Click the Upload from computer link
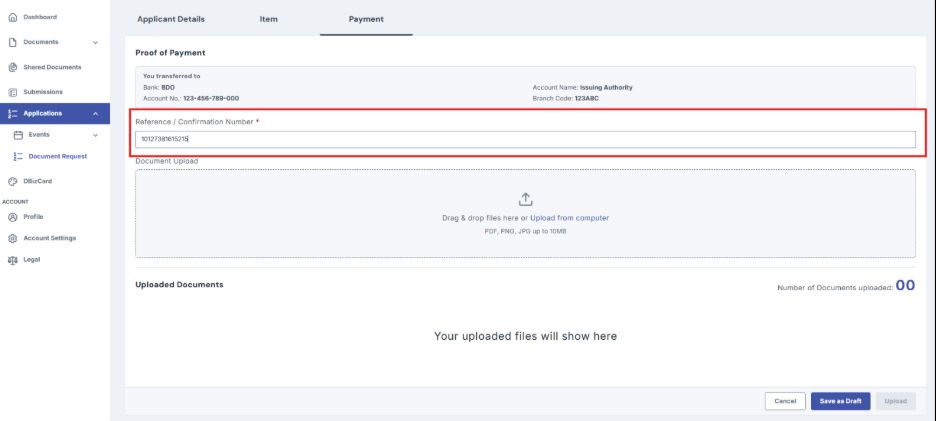 [x=569, y=218]
